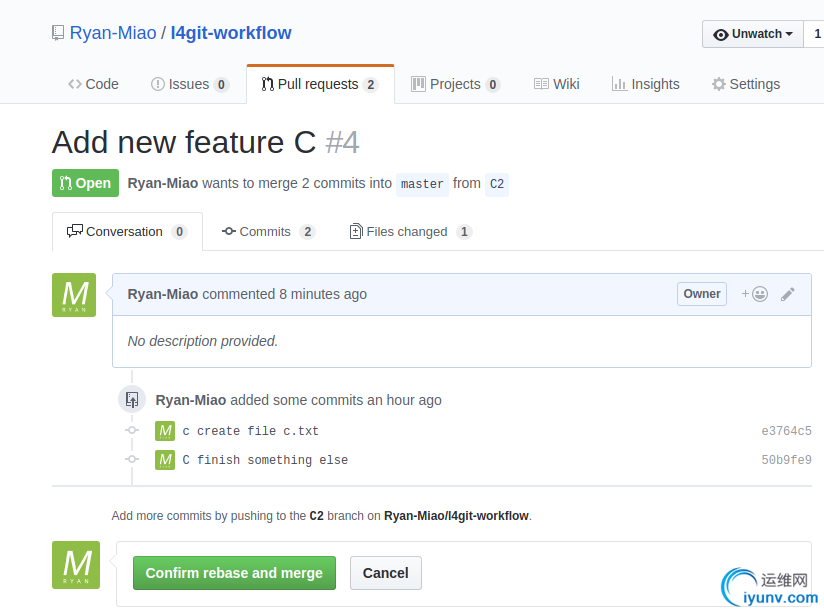This screenshot has height=614, width=824.
Task: Click the pull request title 'Add new feature C'
Action: (x=184, y=142)
